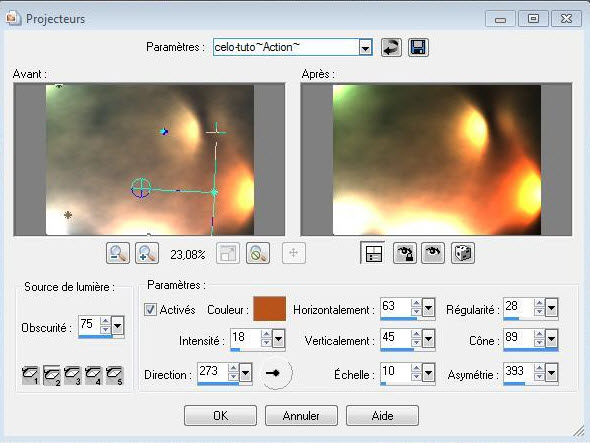
Task: Expand the Obscurité slider dropdown
Action: tap(117, 325)
